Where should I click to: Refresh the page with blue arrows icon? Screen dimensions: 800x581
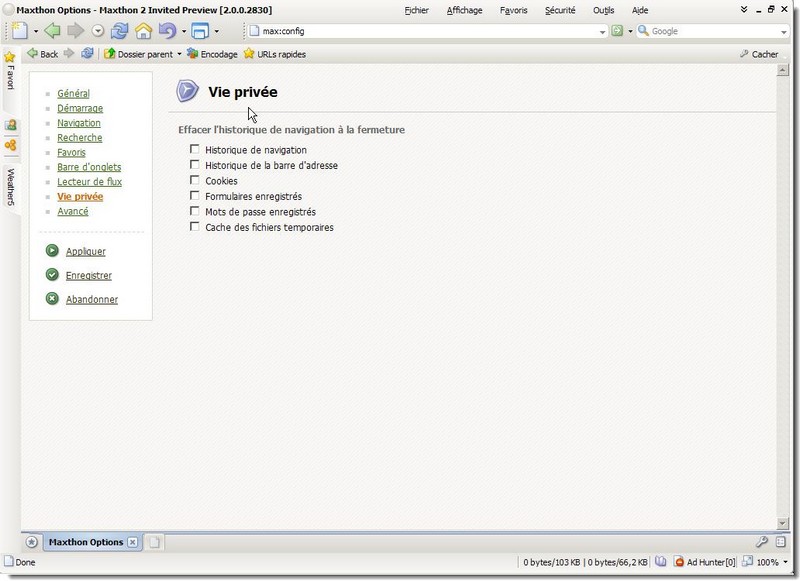tap(119, 31)
